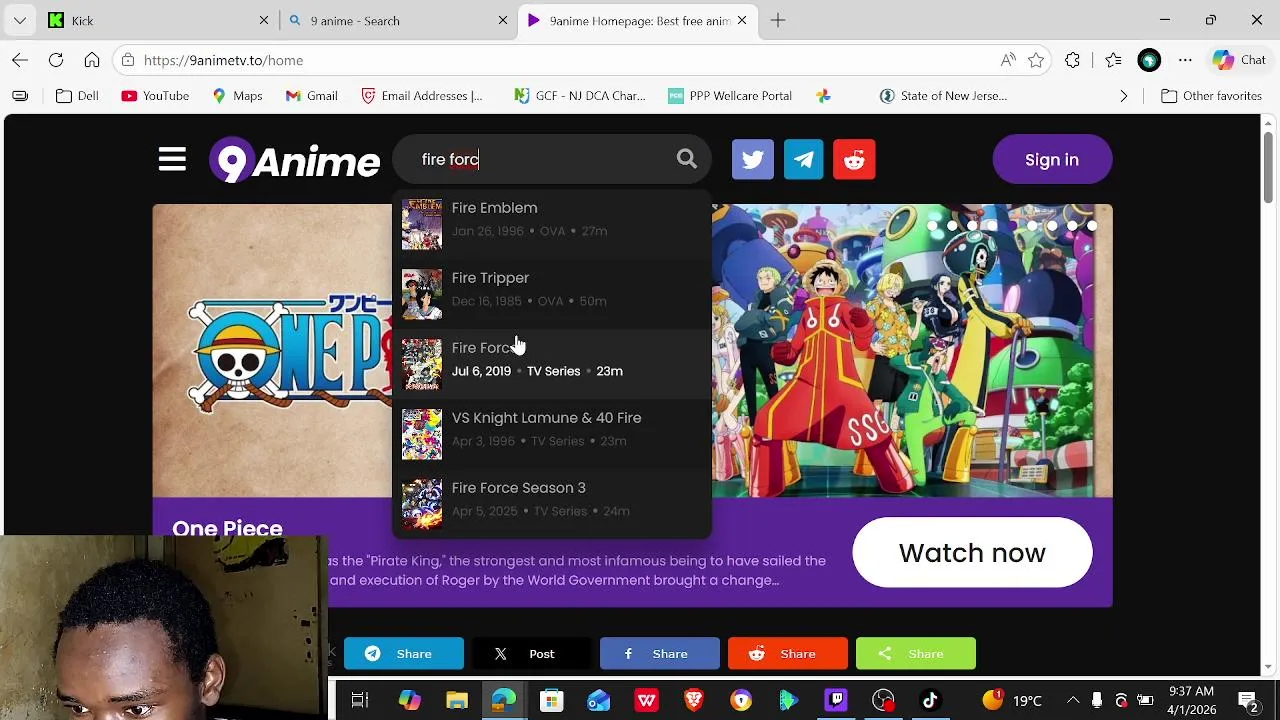The height and width of the screenshot is (720, 1280).
Task: Share the page on Reddit
Action: point(788,654)
